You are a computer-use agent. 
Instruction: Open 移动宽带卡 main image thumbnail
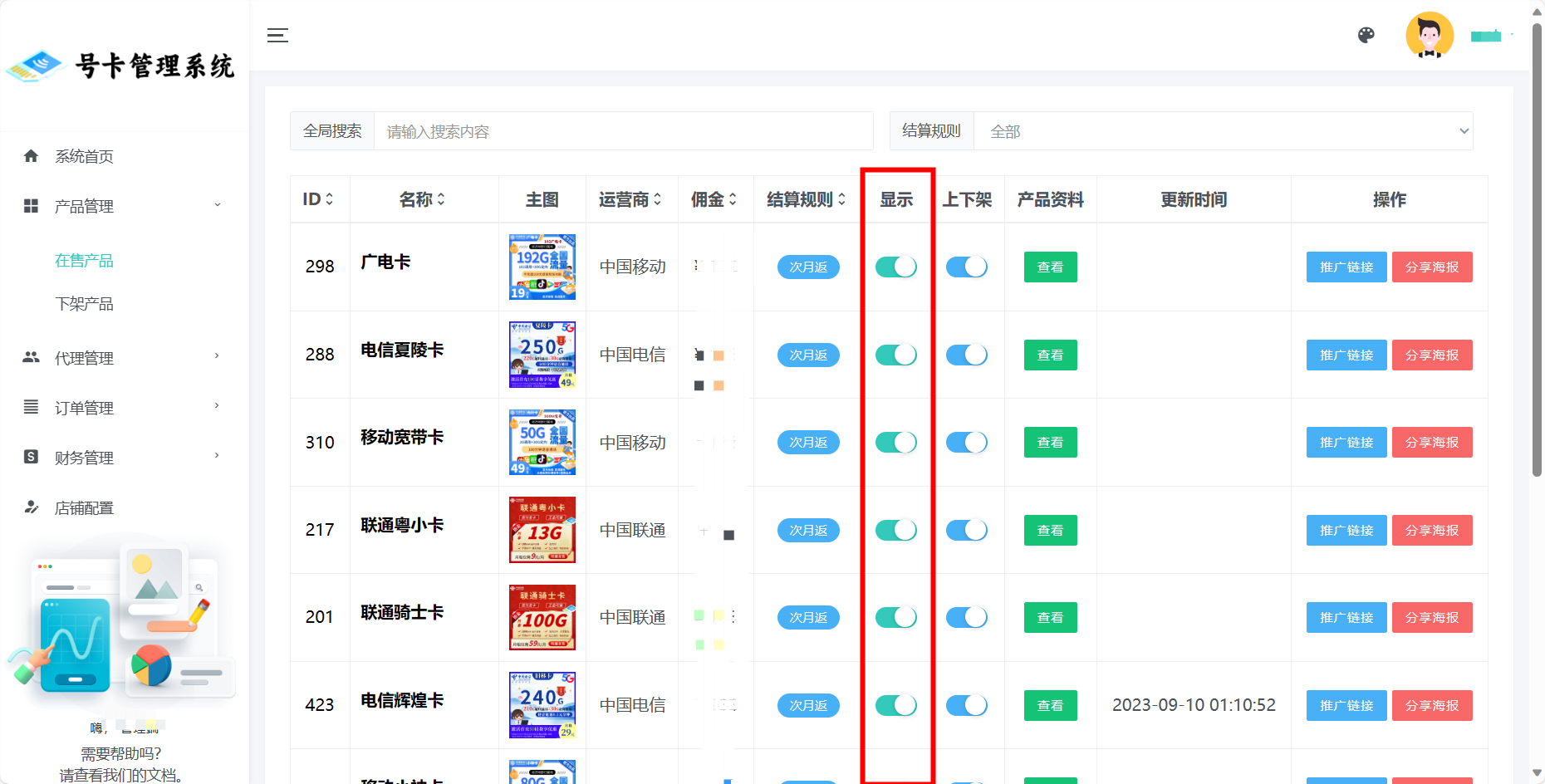542,442
